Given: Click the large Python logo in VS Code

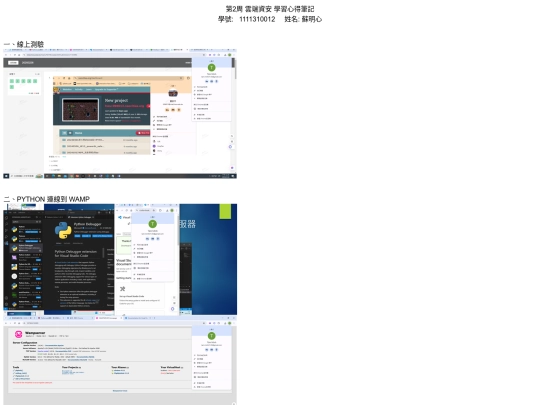Looking at the screenshot, I should (x=63, y=230).
